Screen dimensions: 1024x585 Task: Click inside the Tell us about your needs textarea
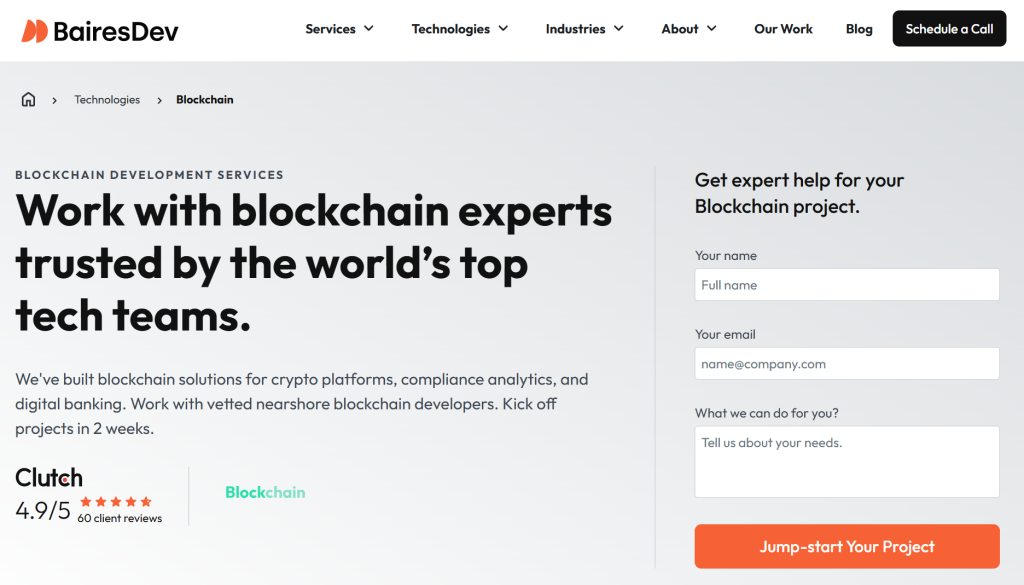pyautogui.click(x=846, y=461)
